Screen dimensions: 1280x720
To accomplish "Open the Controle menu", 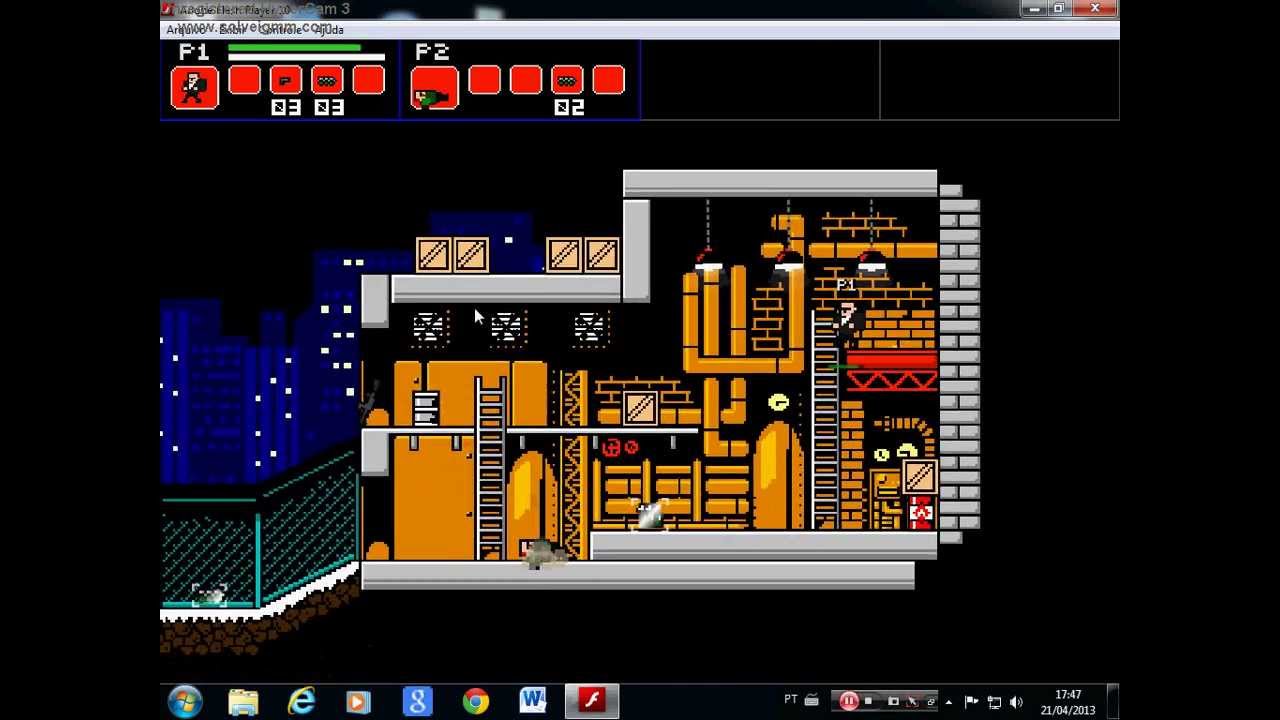I will (x=279, y=30).
